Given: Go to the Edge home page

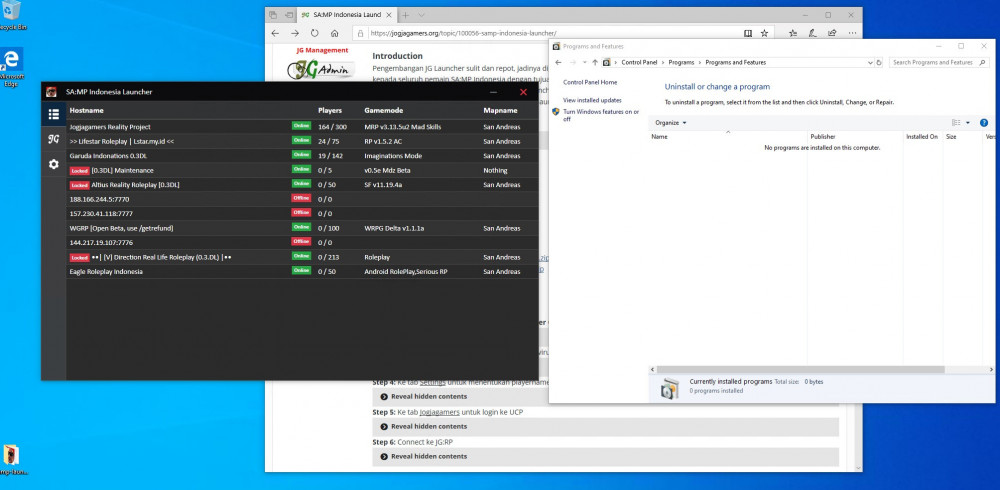Looking at the screenshot, I should pyautogui.click(x=334, y=33).
